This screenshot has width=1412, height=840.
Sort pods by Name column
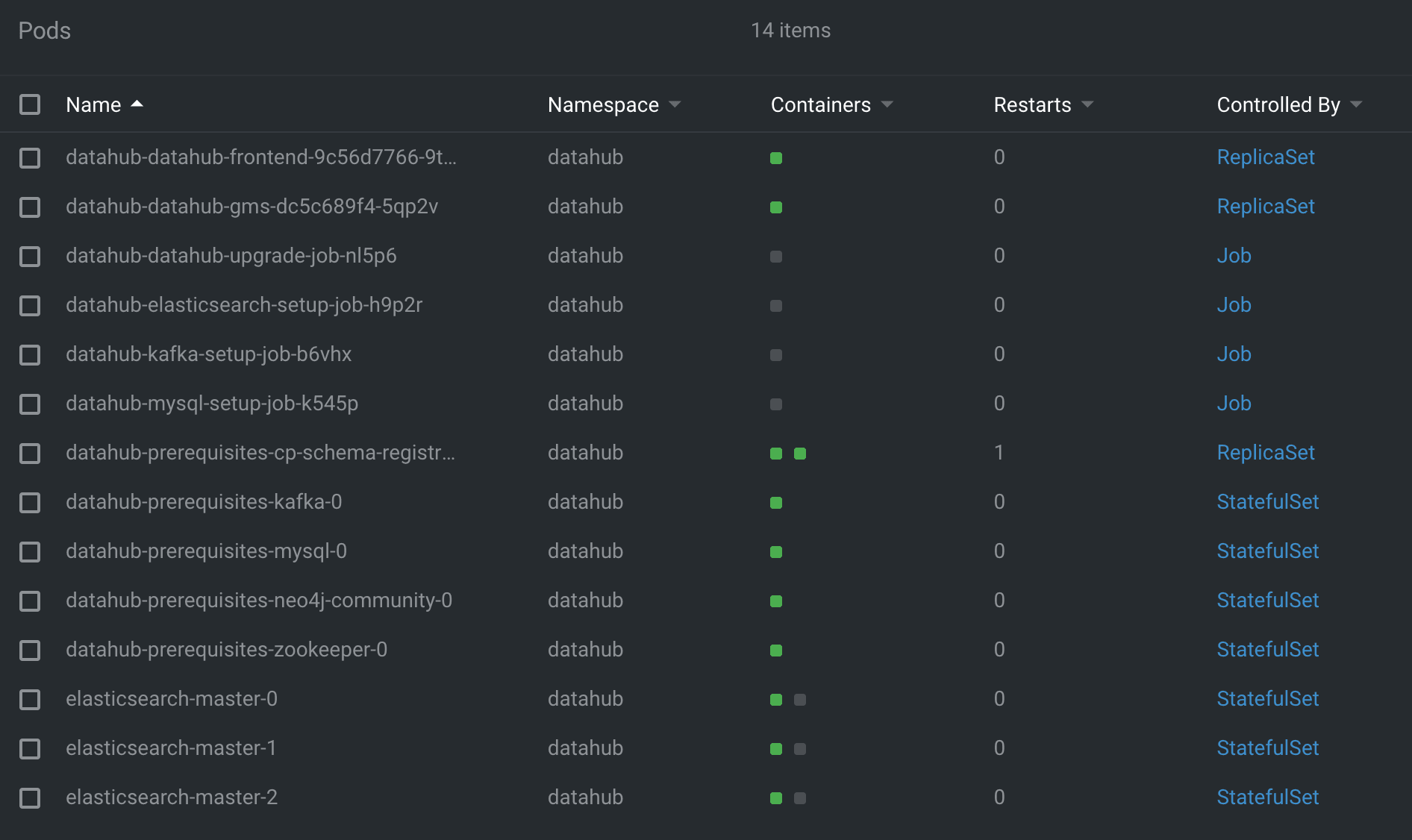[104, 104]
